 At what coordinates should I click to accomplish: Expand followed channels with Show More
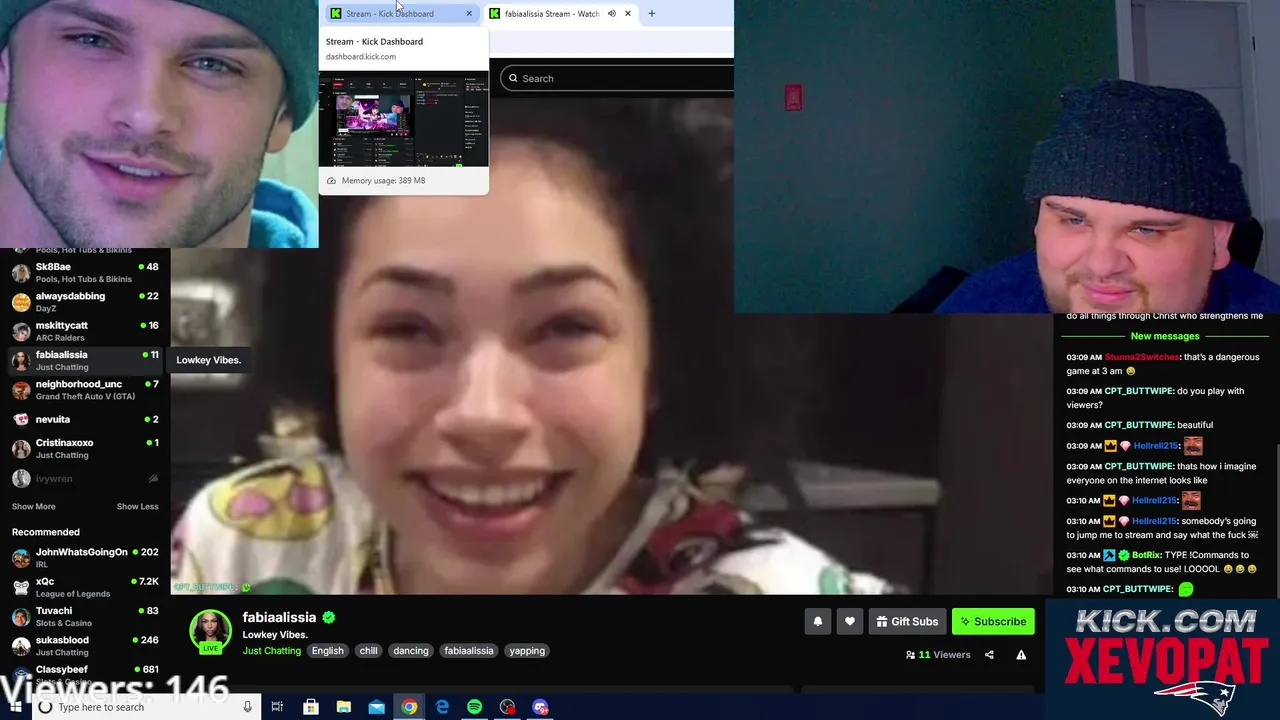(33, 507)
